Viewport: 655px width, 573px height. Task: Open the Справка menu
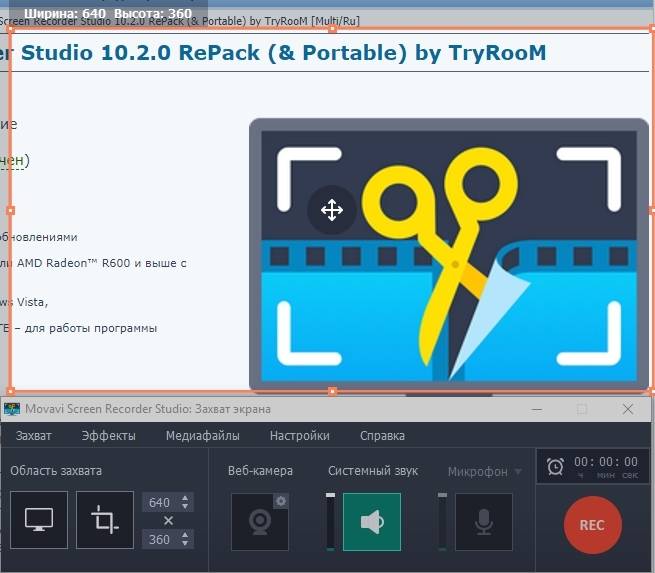(382, 436)
